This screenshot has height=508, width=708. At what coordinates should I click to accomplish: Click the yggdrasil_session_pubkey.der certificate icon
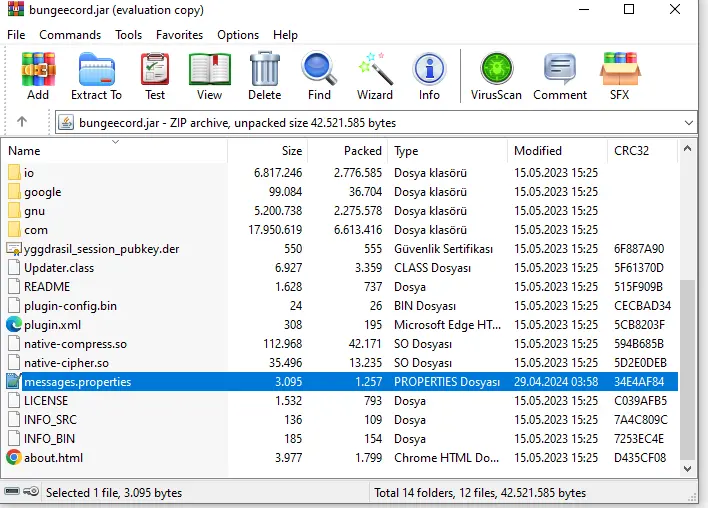point(14,249)
